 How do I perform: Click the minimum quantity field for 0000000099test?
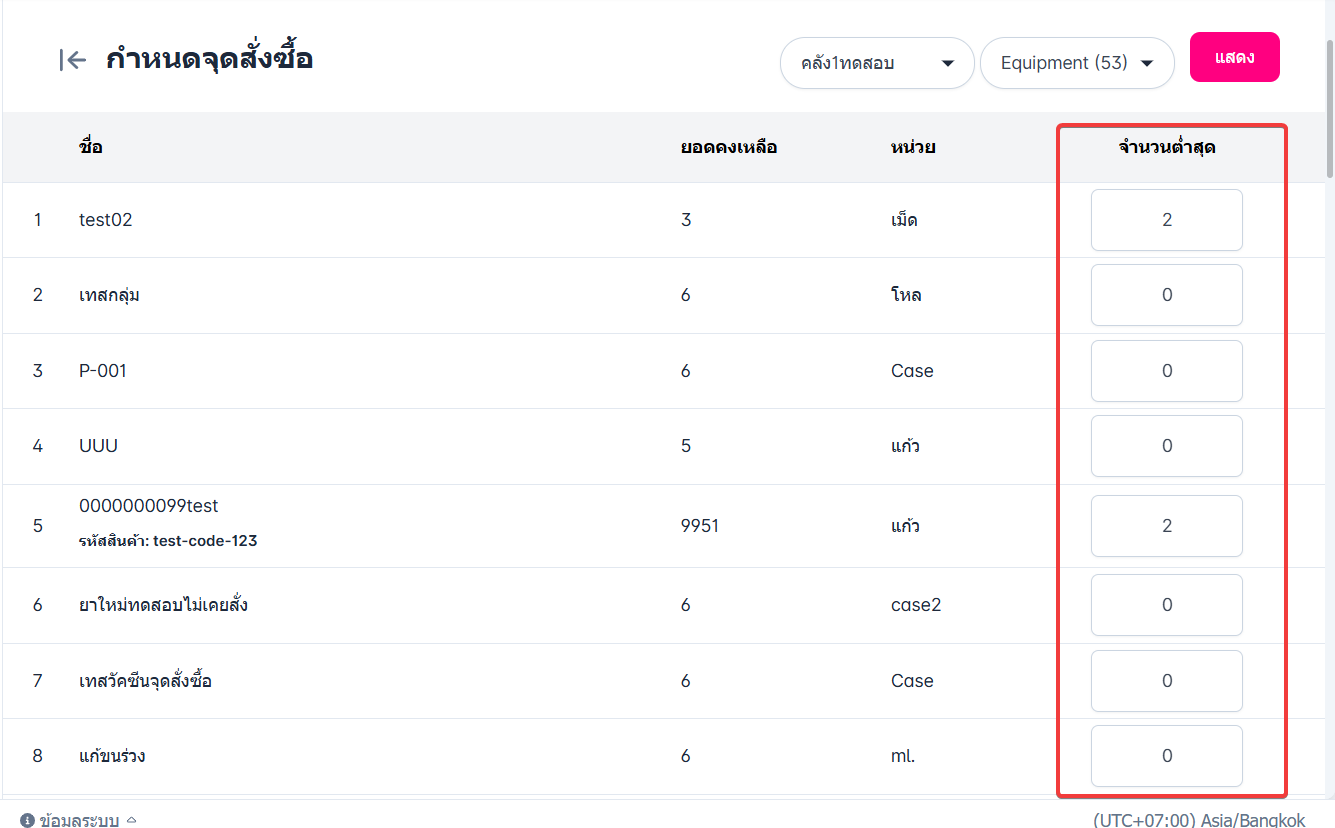[1166, 526]
